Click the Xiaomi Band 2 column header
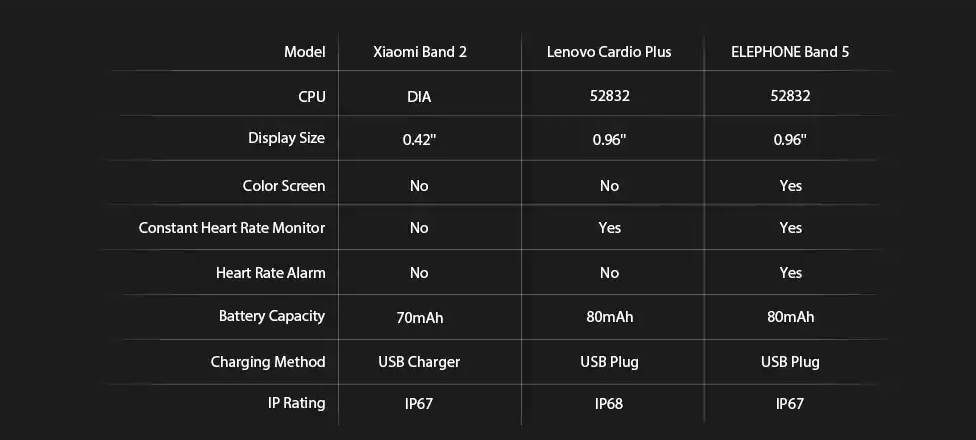The width and height of the screenshot is (976, 440). click(x=420, y=52)
